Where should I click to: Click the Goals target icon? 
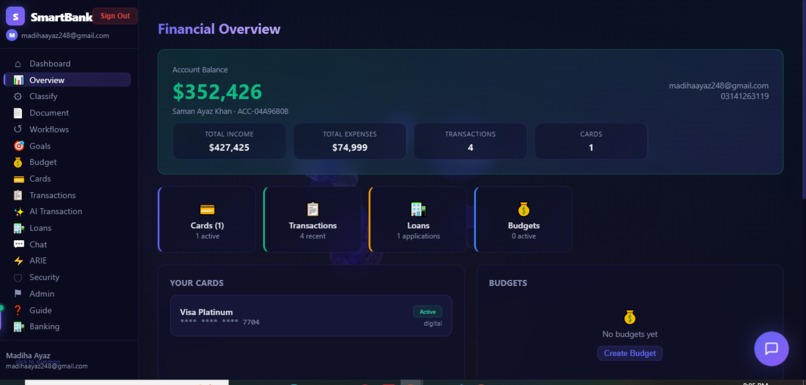click(19, 146)
